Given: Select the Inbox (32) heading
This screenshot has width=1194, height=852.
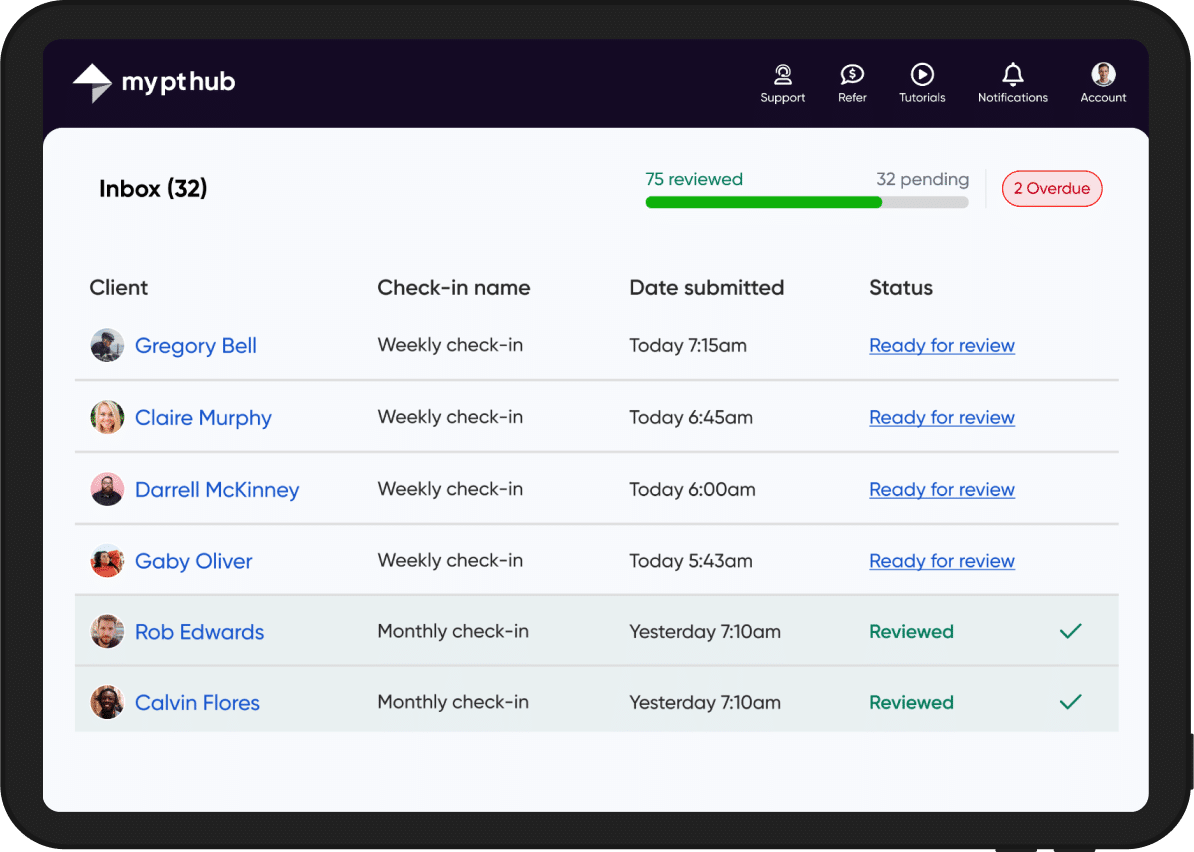Looking at the screenshot, I should click(153, 188).
